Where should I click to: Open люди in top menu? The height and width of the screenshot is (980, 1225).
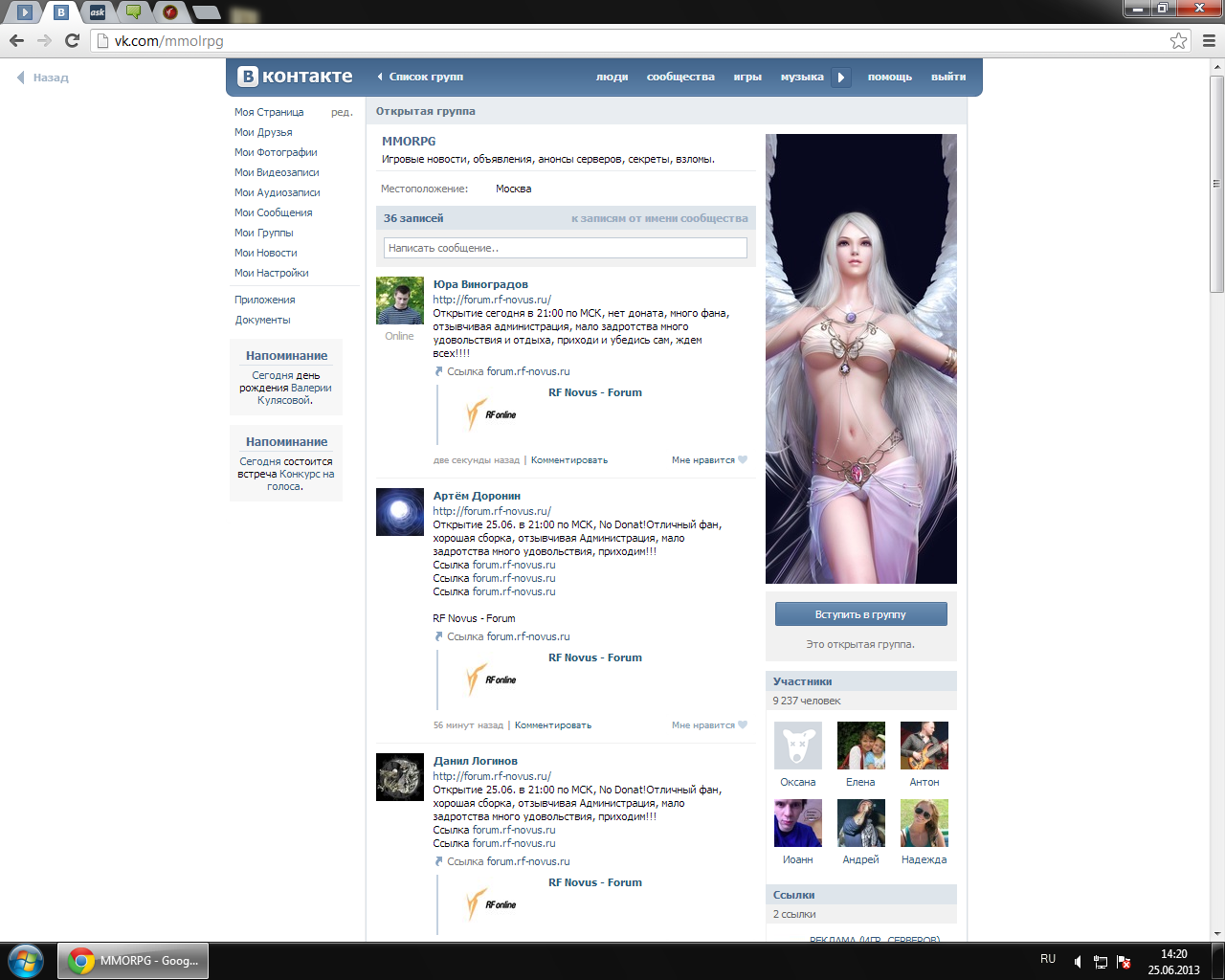[x=612, y=77]
